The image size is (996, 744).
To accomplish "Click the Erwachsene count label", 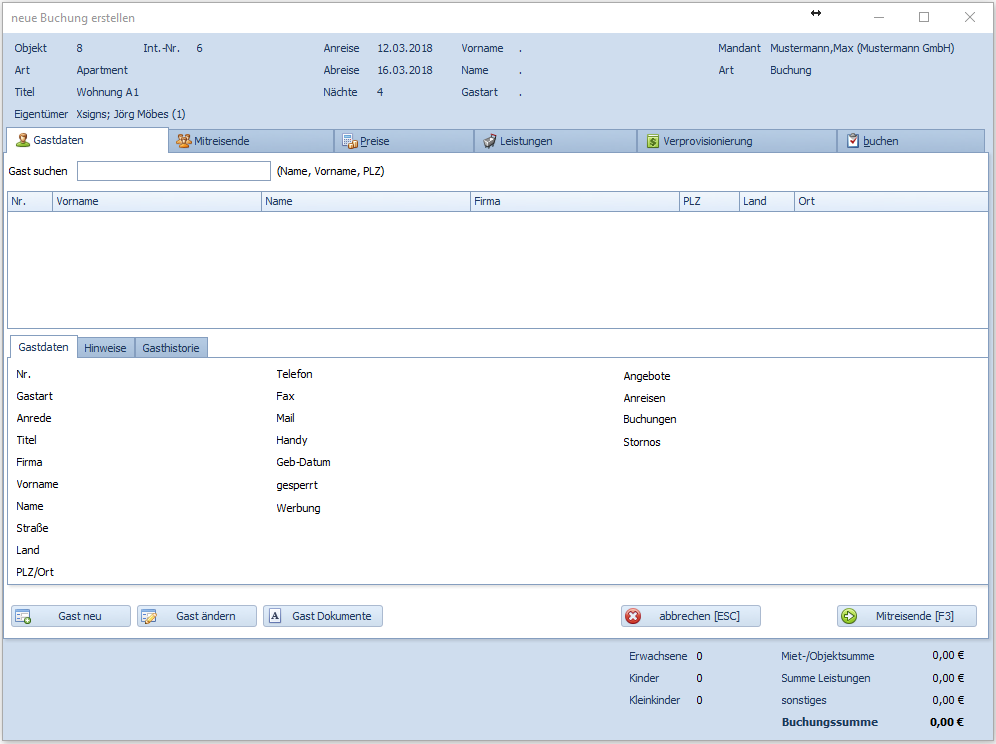I will coord(658,656).
